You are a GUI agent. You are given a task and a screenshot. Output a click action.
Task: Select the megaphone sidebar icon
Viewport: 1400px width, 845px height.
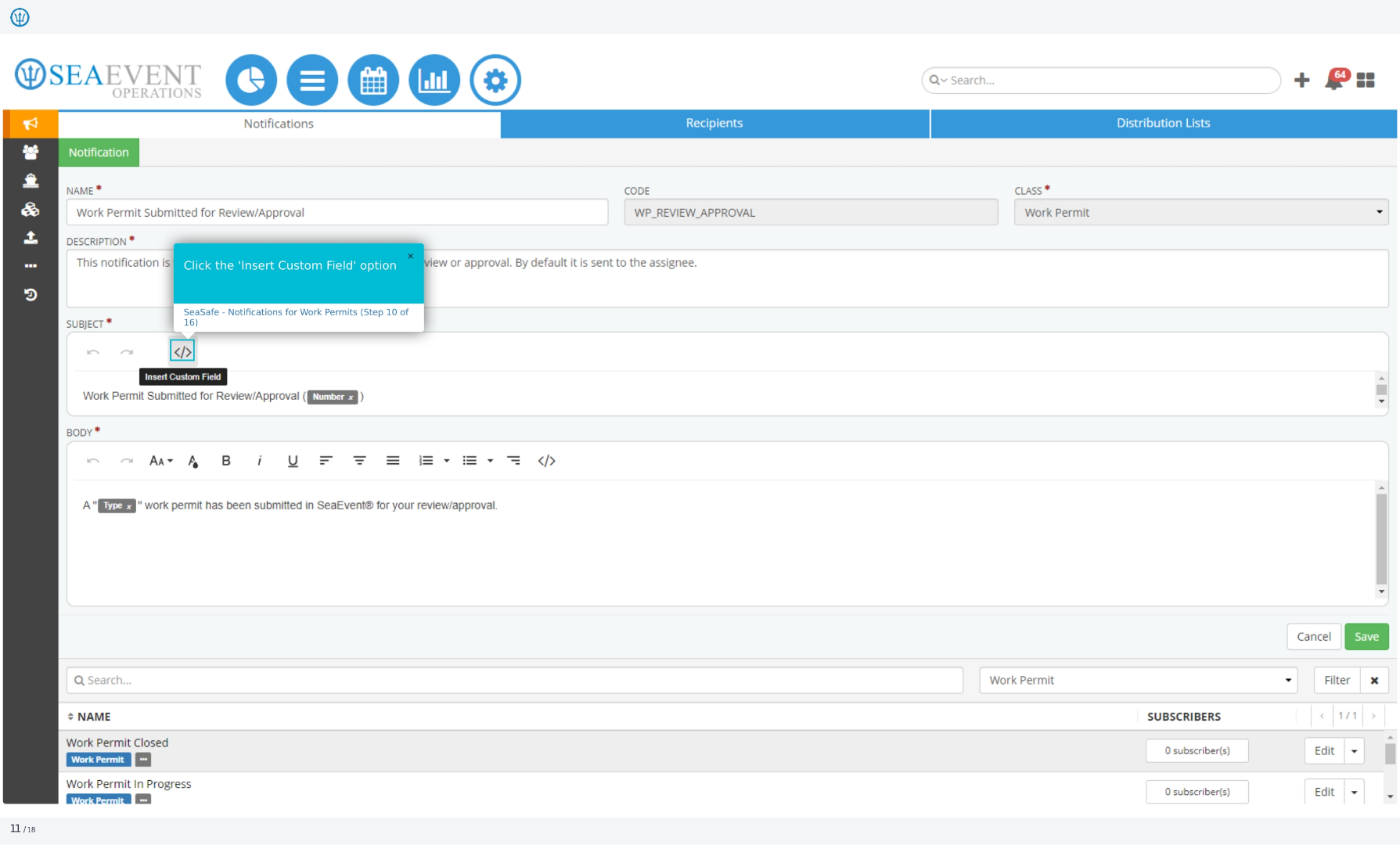pyautogui.click(x=31, y=124)
